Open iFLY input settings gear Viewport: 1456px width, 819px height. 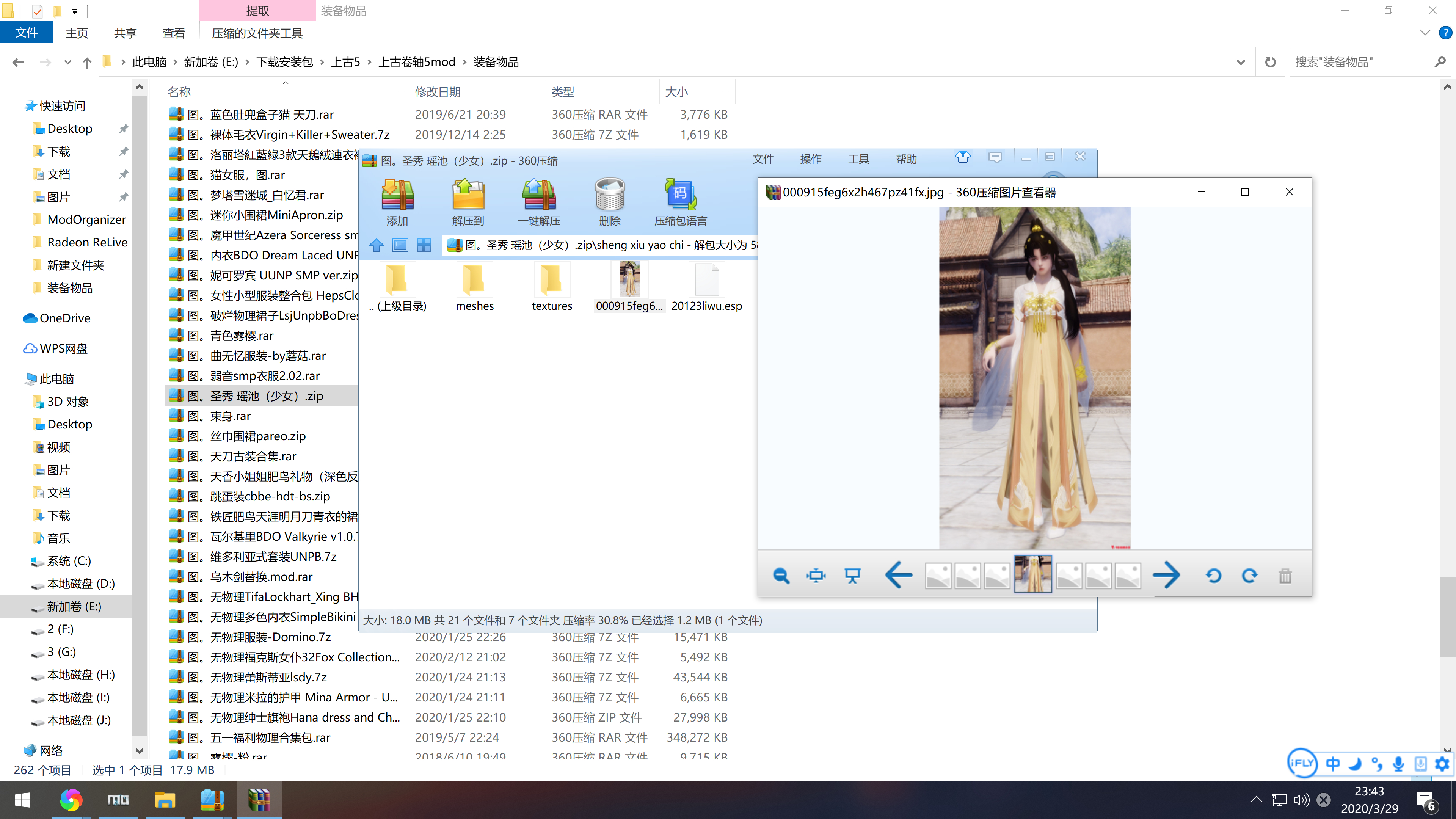click(1442, 764)
